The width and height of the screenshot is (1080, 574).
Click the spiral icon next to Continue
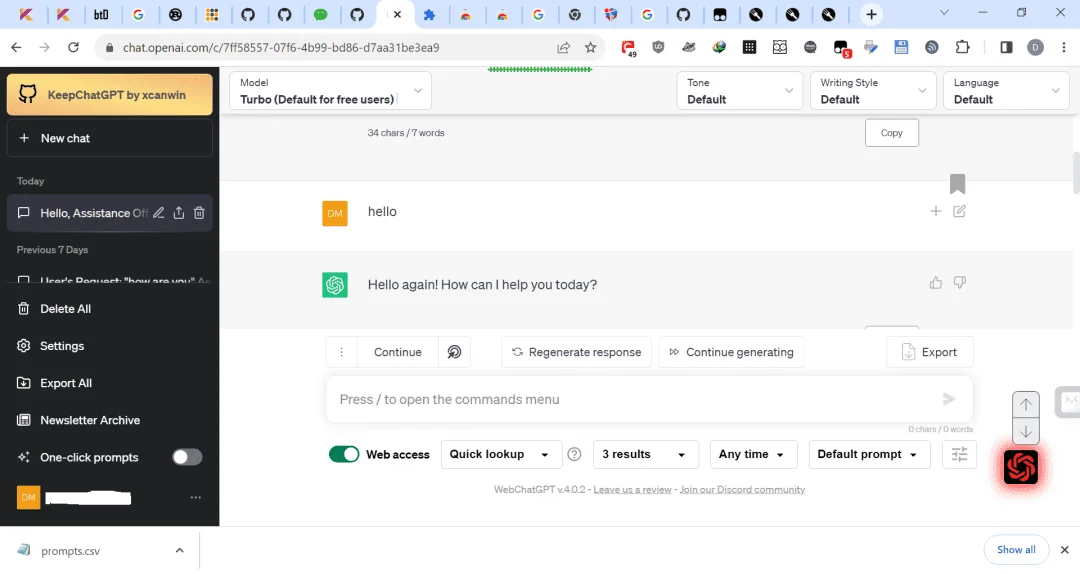(455, 352)
